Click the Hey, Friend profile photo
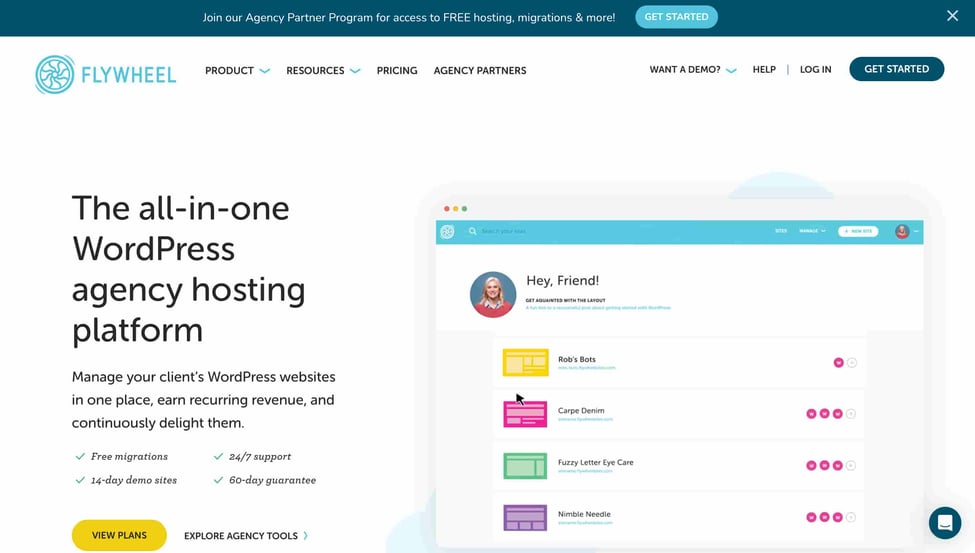 493,294
